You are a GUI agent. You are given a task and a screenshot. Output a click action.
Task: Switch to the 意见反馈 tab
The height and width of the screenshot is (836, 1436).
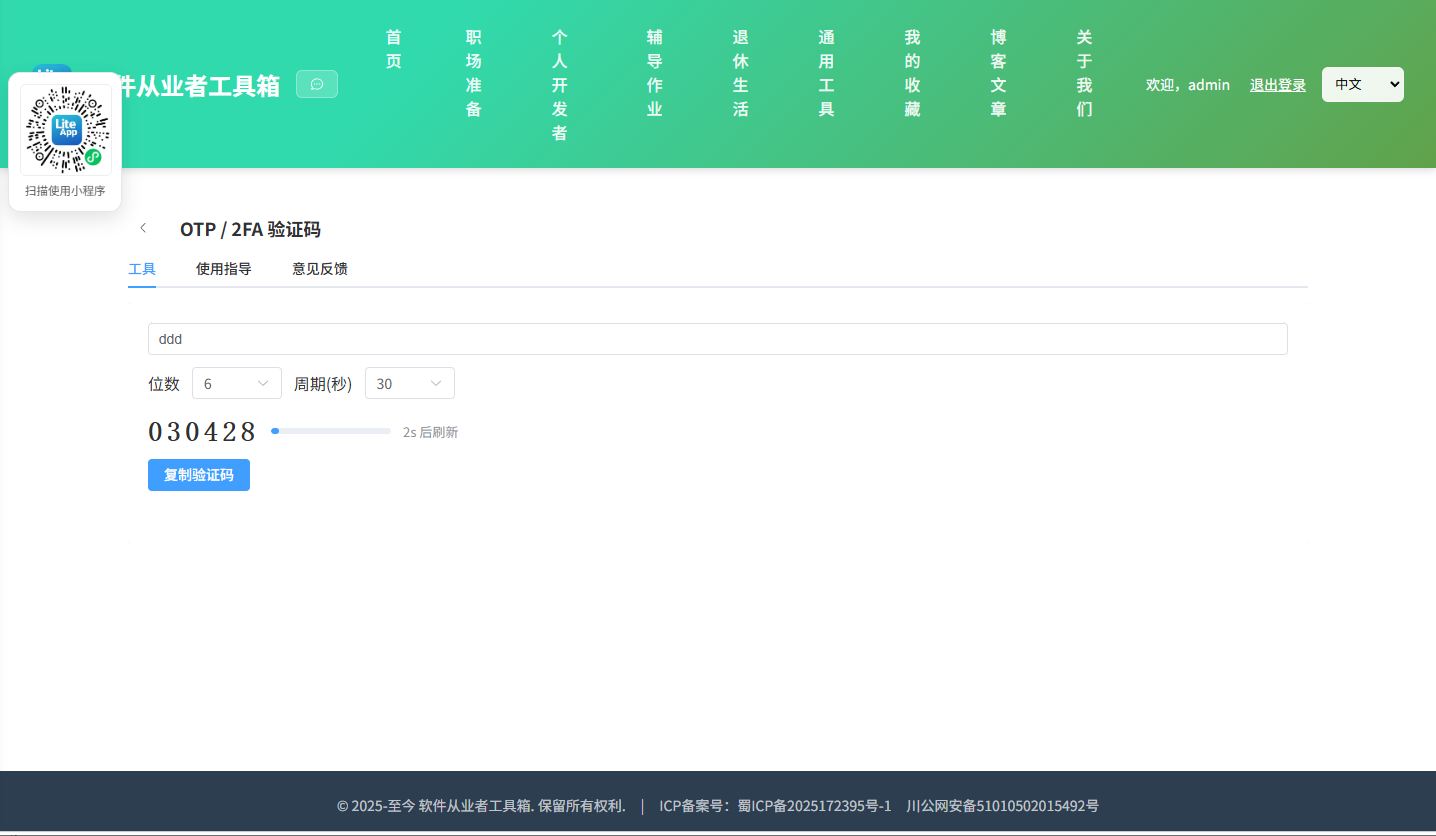320,269
